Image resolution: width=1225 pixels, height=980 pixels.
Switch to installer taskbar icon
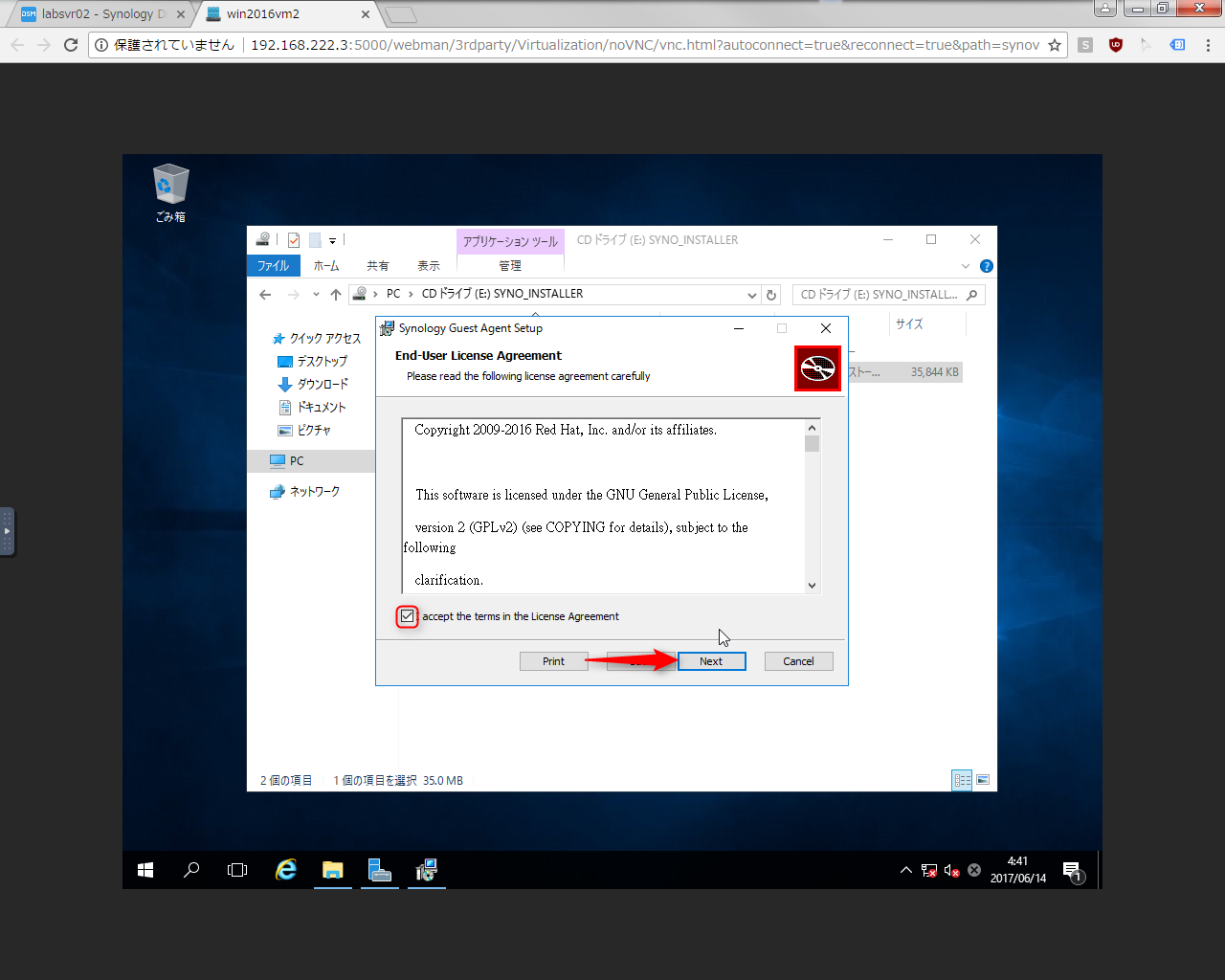pos(427,870)
